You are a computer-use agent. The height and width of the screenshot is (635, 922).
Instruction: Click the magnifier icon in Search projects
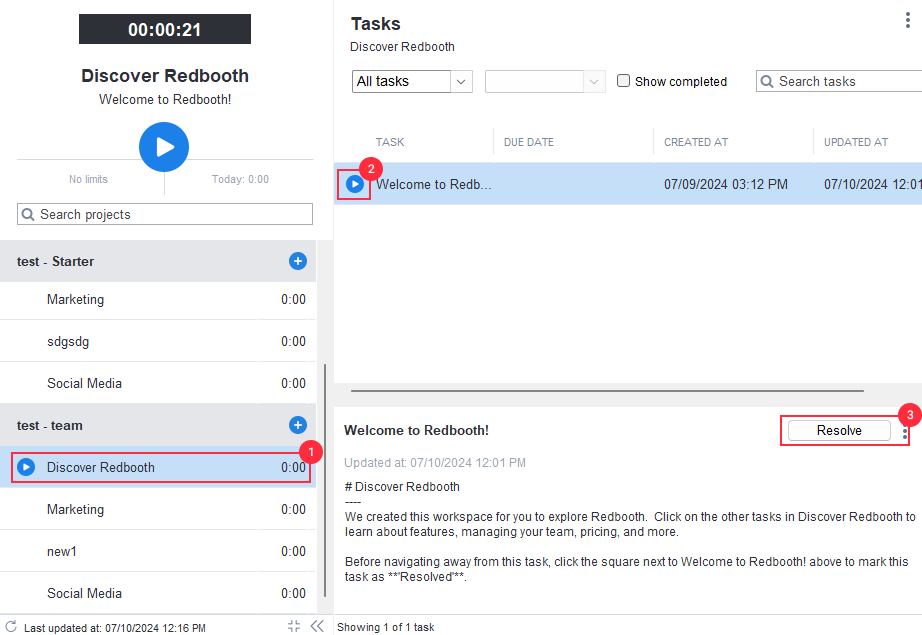[28, 215]
